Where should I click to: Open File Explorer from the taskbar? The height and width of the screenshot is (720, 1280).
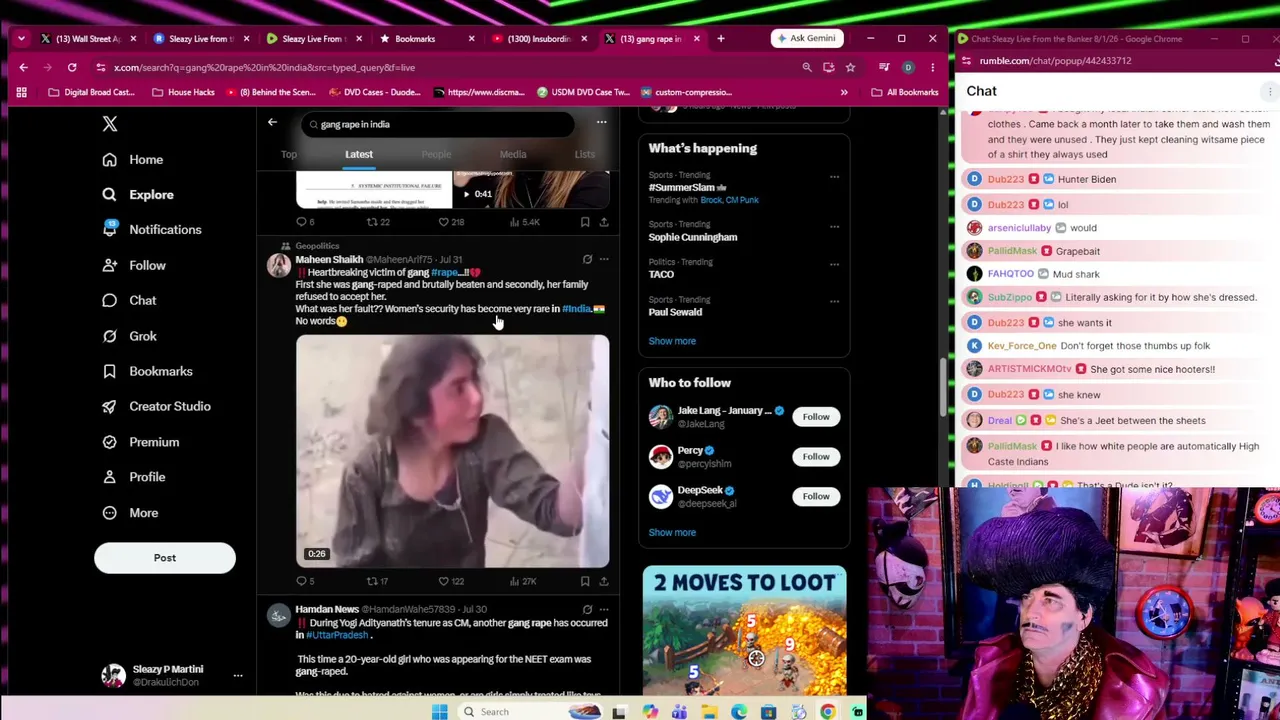coord(709,712)
